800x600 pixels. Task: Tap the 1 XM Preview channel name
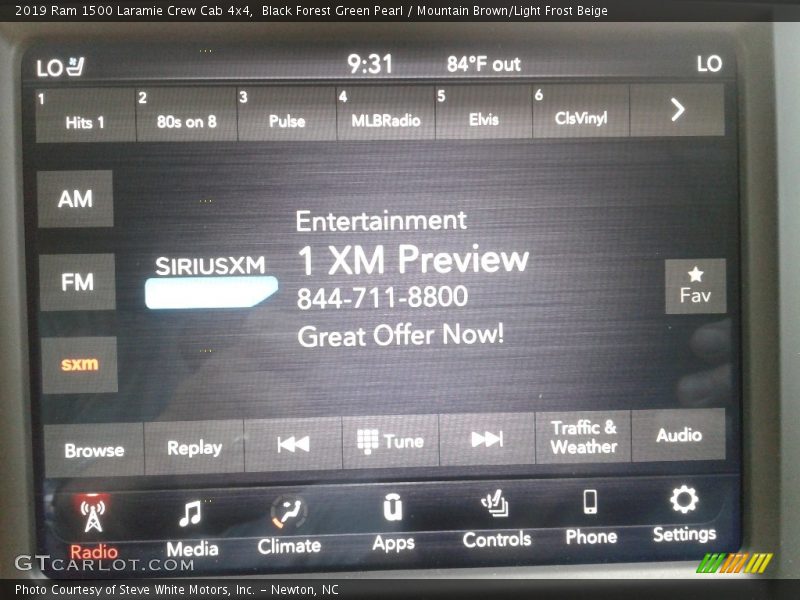pyautogui.click(x=413, y=259)
